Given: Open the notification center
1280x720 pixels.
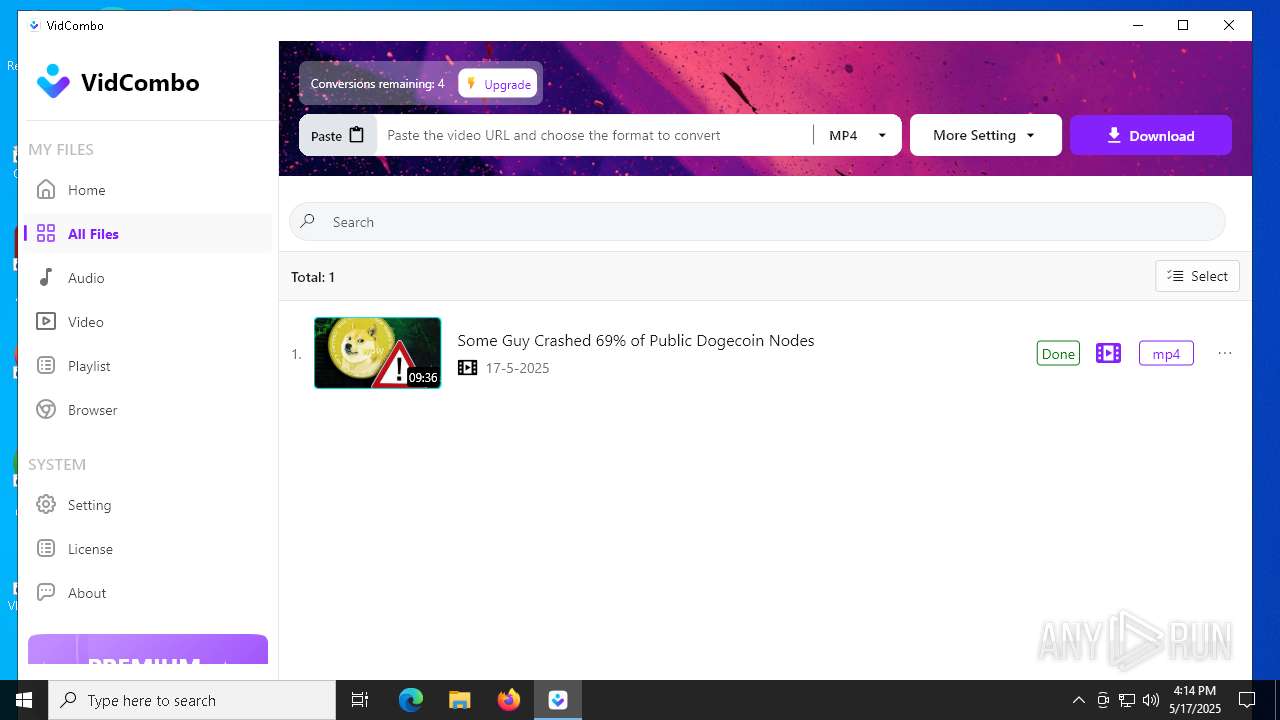Looking at the screenshot, I should click(x=1247, y=700).
